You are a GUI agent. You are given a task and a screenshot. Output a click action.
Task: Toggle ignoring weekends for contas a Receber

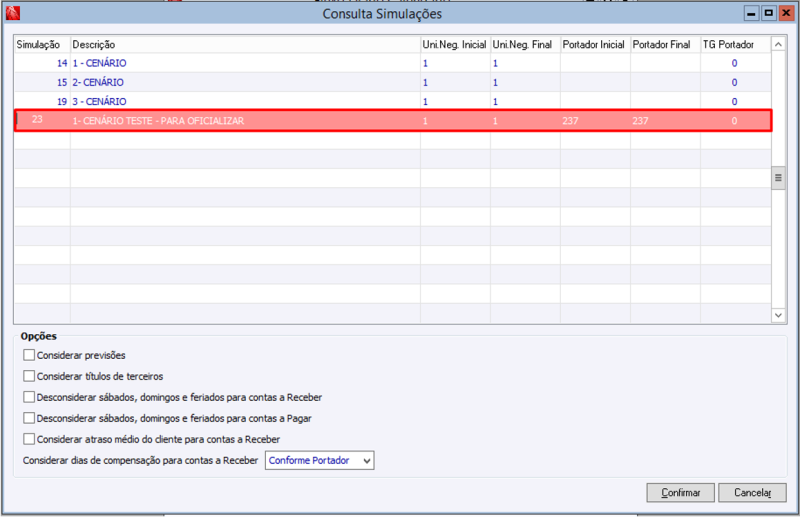pyautogui.click(x=29, y=397)
